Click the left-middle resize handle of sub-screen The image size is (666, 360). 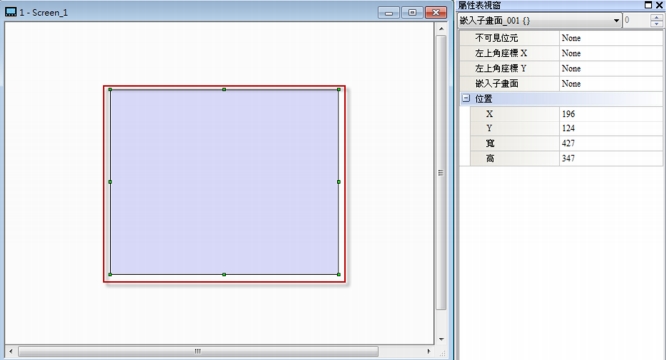point(110,182)
